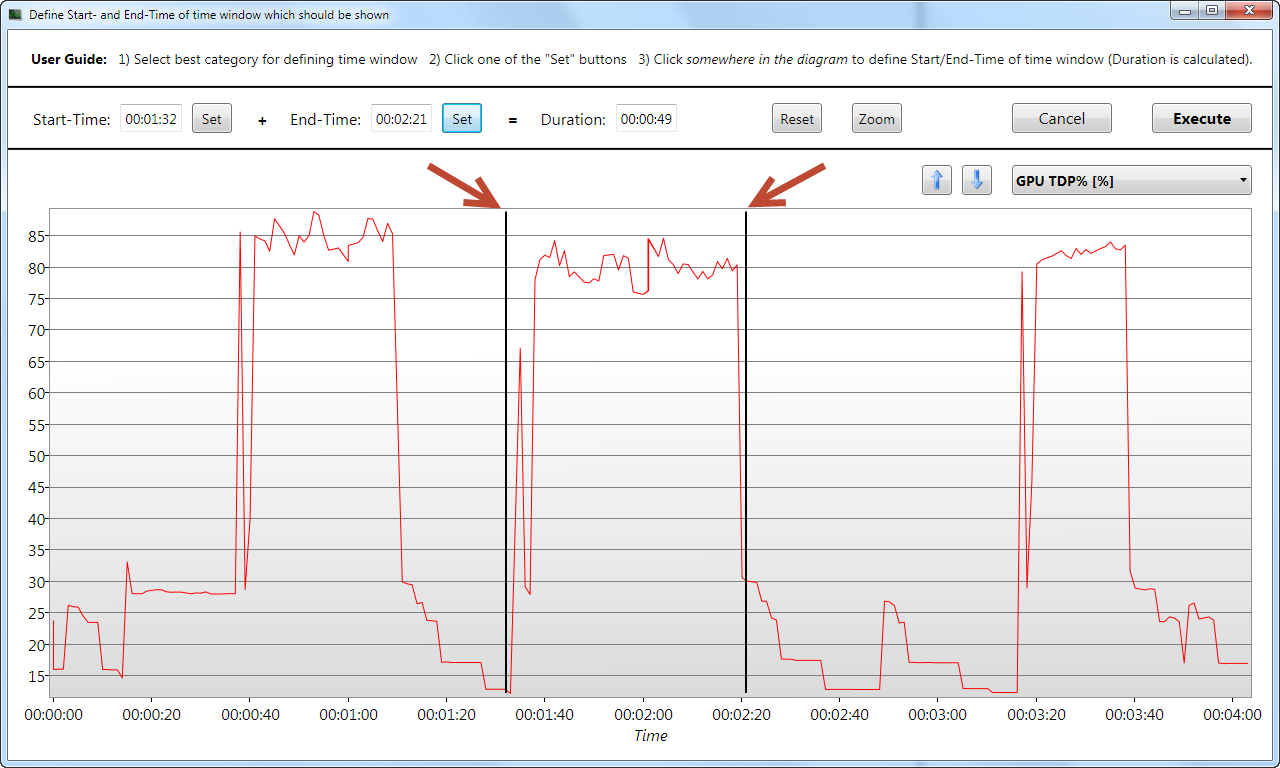Click the Zoom button

(x=877, y=118)
